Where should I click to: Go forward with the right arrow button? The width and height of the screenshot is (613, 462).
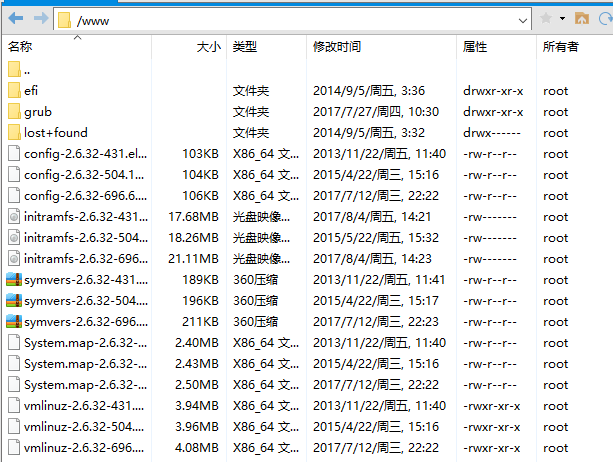(41, 18)
